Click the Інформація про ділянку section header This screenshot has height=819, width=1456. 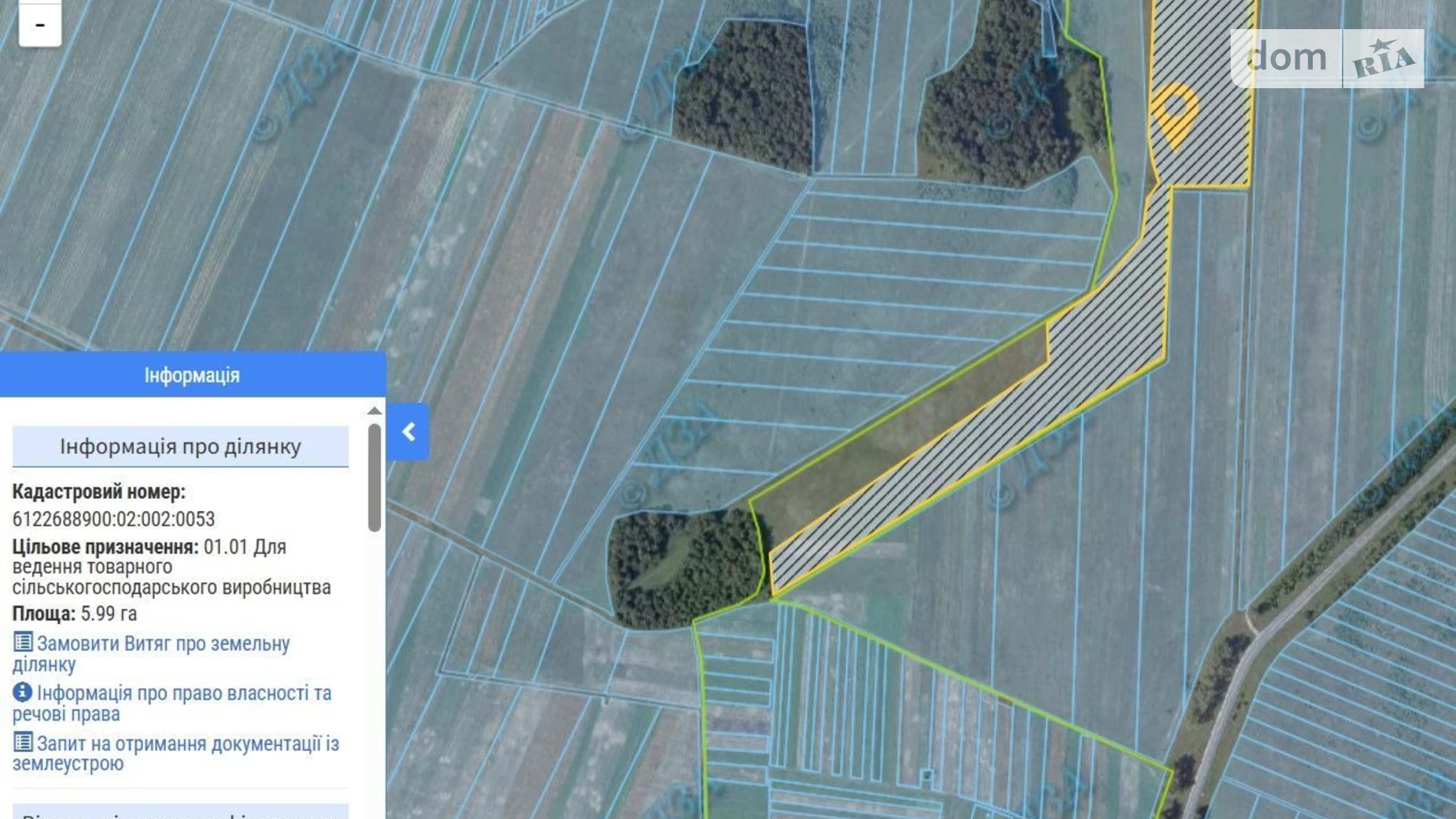(x=180, y=447)
